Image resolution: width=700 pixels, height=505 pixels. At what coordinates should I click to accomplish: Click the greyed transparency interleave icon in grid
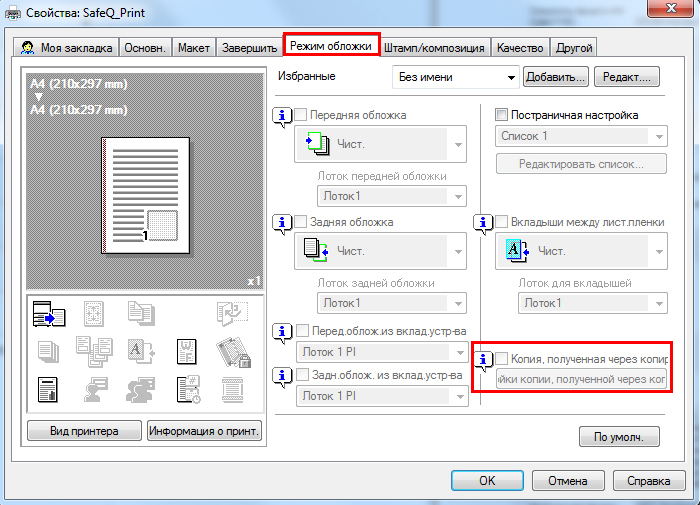[x=141, y=352]
